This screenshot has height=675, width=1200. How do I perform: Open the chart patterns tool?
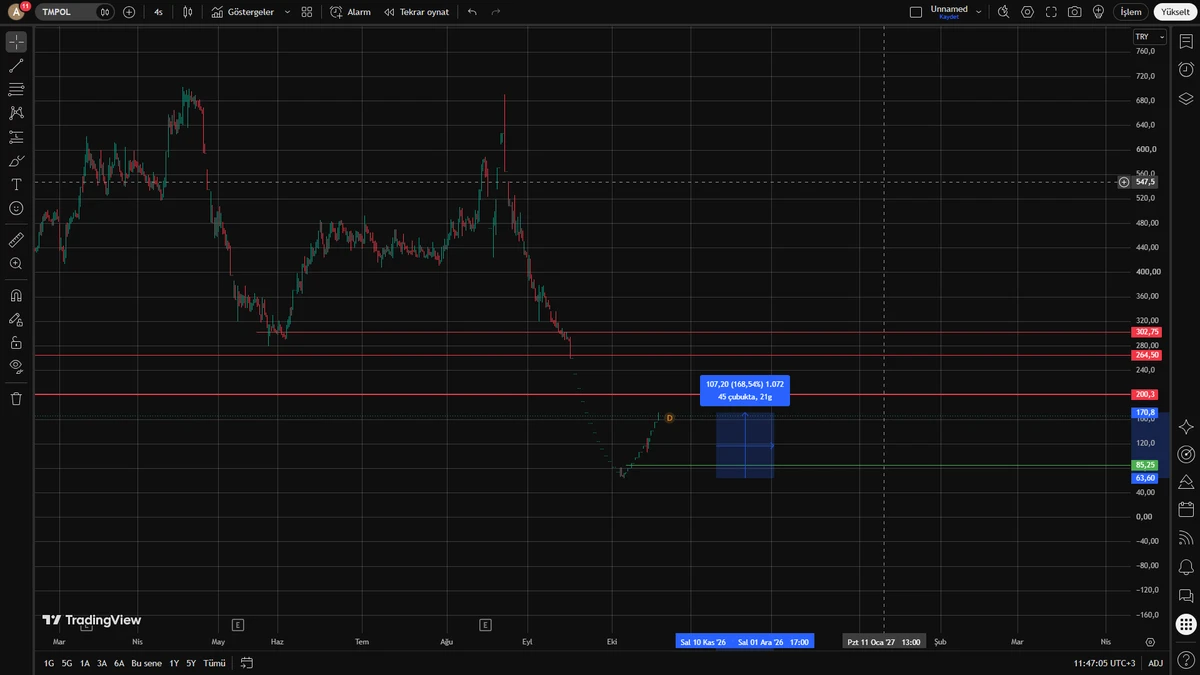point(16,113)
